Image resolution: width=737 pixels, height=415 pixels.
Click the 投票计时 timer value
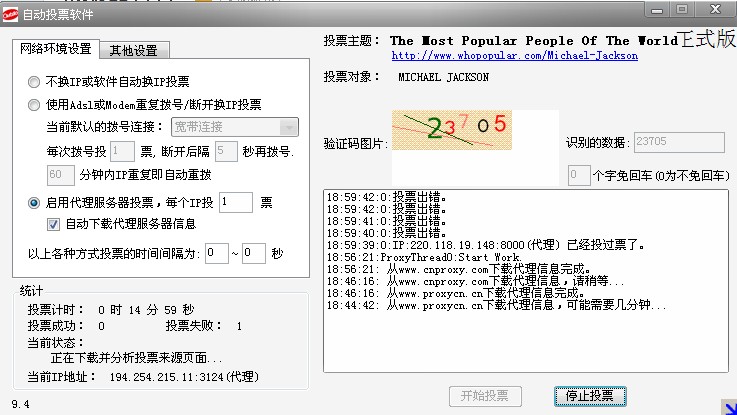click(x=146, y=310)
